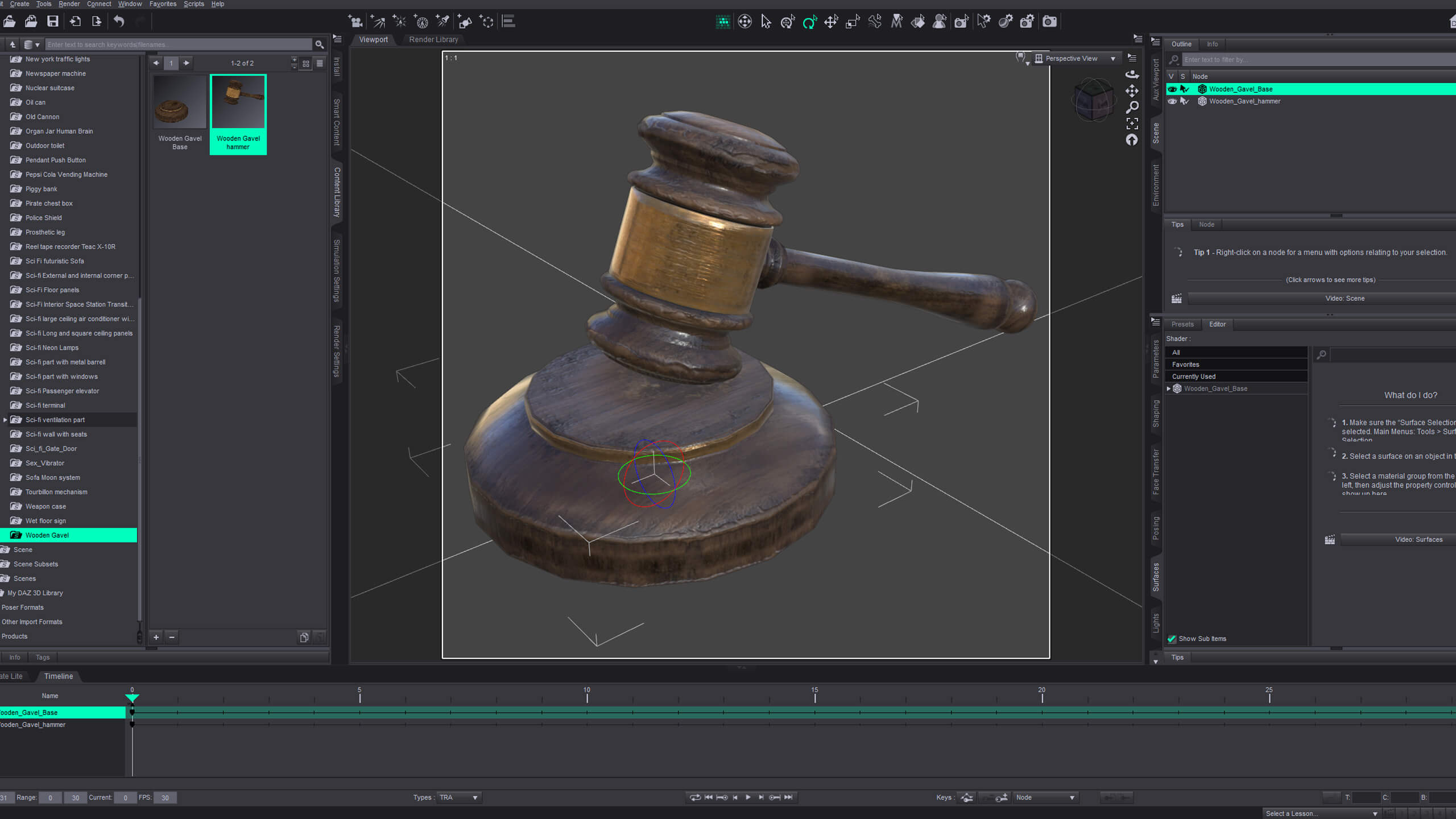1456x819 pixels.
Task: Click the FPS value field
Action: [x=165, y=798]
